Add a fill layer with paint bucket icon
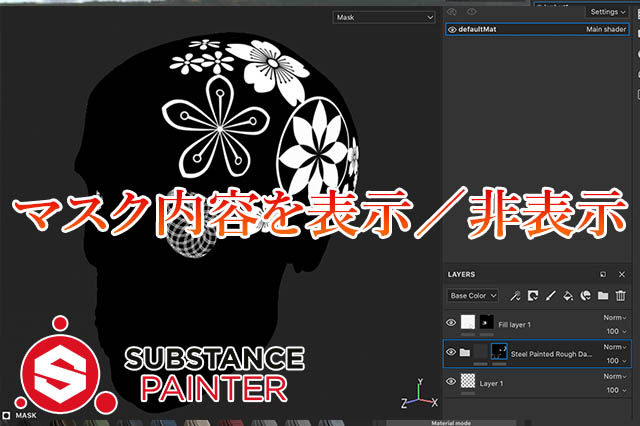Image resolution: width=640 pixels, height=426 pixels. [567, 296]
